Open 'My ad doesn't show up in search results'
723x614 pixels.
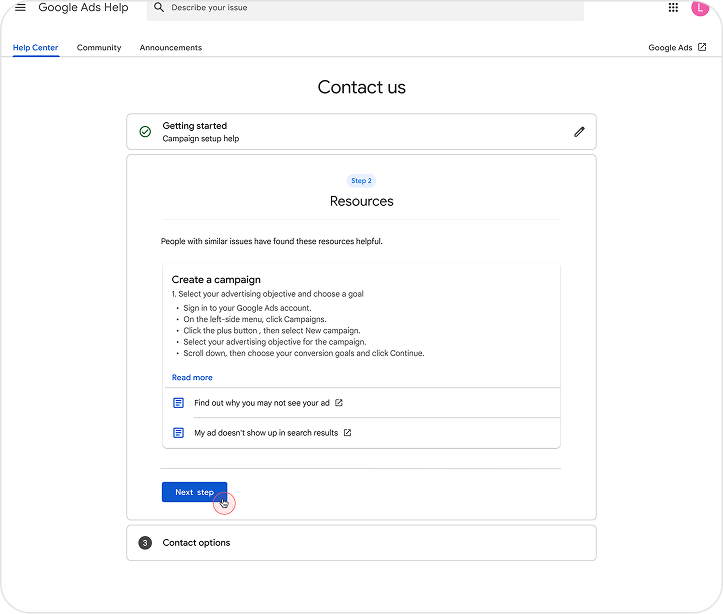coord(266,433)
